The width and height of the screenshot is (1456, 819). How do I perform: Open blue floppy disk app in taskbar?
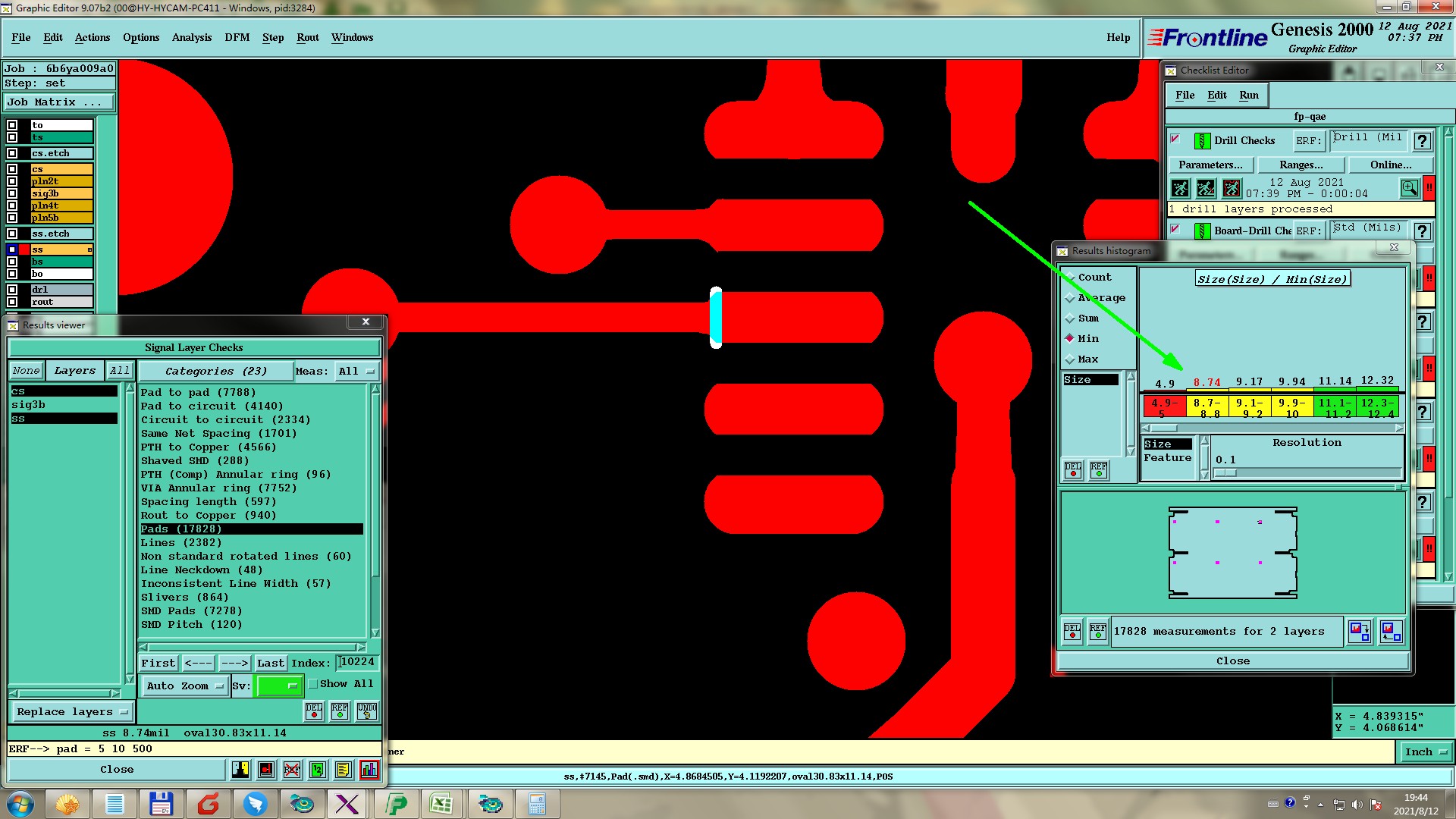(161, 804)
